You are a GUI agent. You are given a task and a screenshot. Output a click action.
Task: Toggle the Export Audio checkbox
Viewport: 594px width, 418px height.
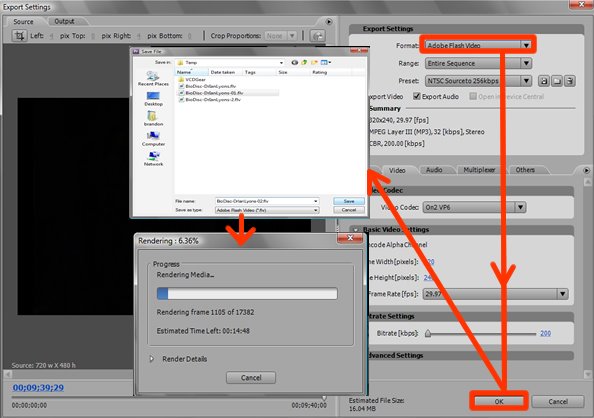[417, 96]
